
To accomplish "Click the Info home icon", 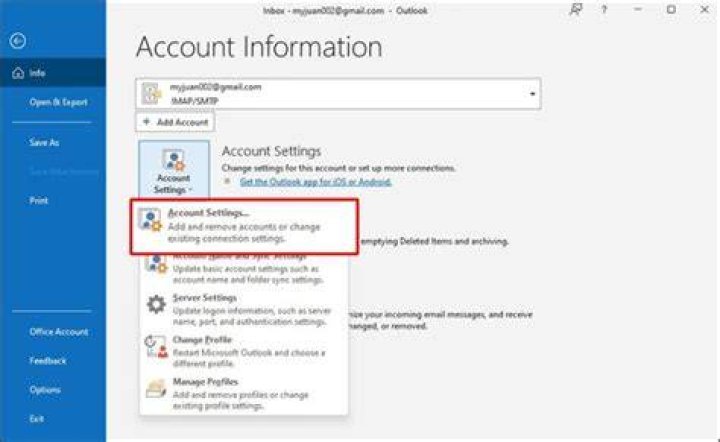I will pos(18,73).
